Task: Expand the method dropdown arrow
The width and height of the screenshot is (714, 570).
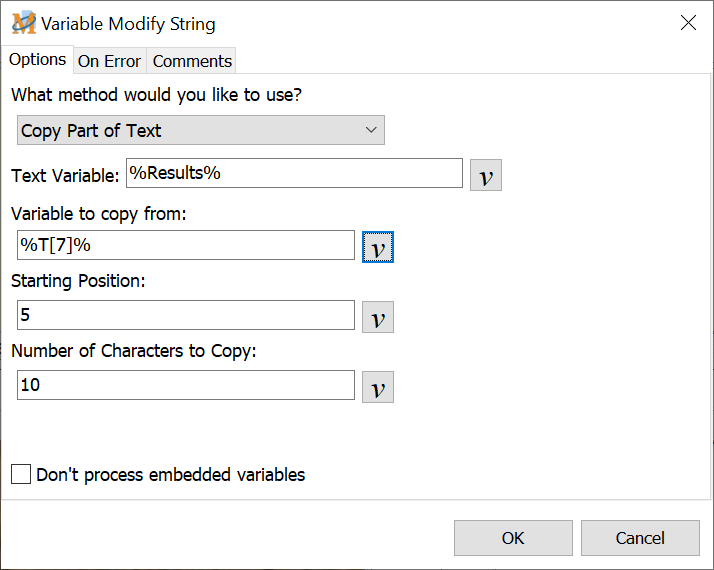Action: 370,130
